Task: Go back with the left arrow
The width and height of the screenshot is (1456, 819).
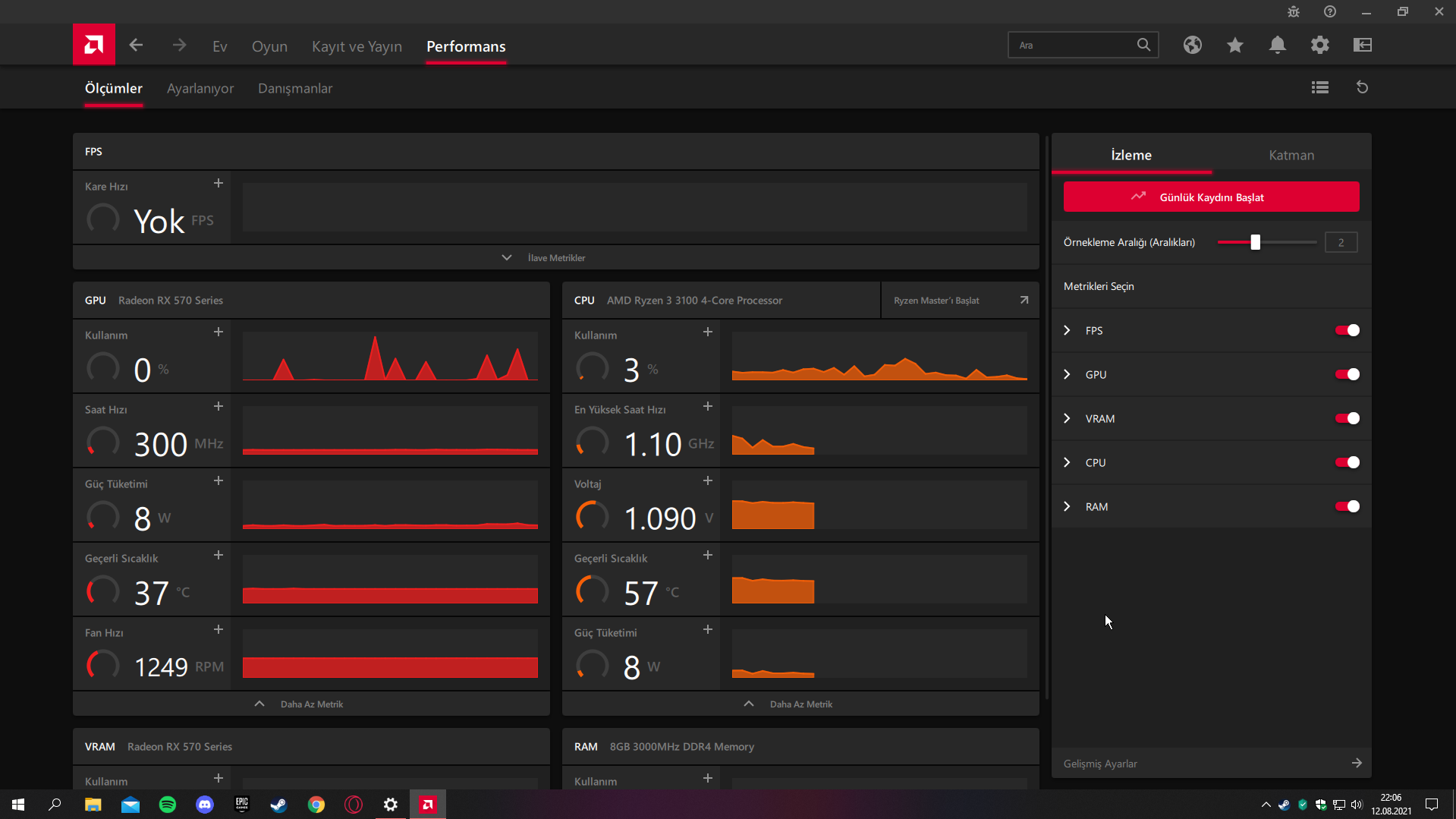Action: (x=137, y=46)
